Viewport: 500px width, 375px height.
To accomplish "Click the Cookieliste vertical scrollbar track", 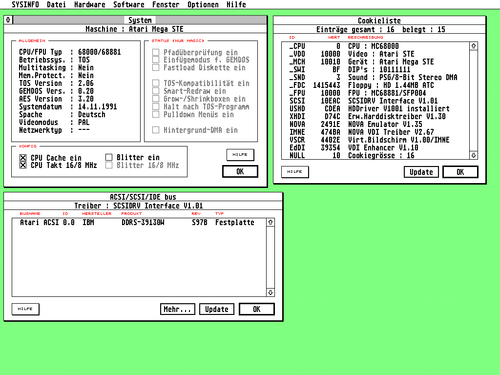I will [473, 101].
